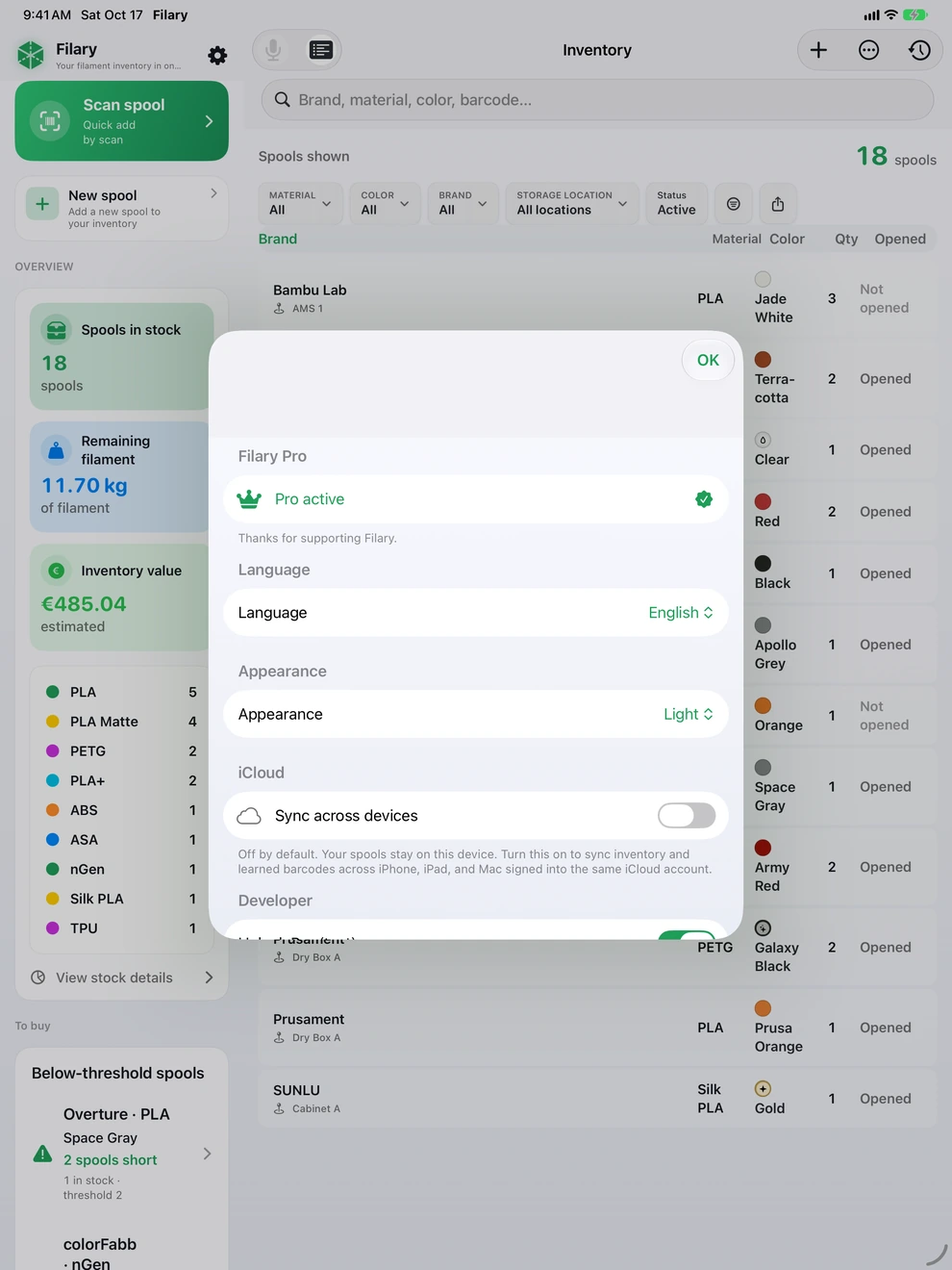Open settings via the gear icon

[218, 56]
